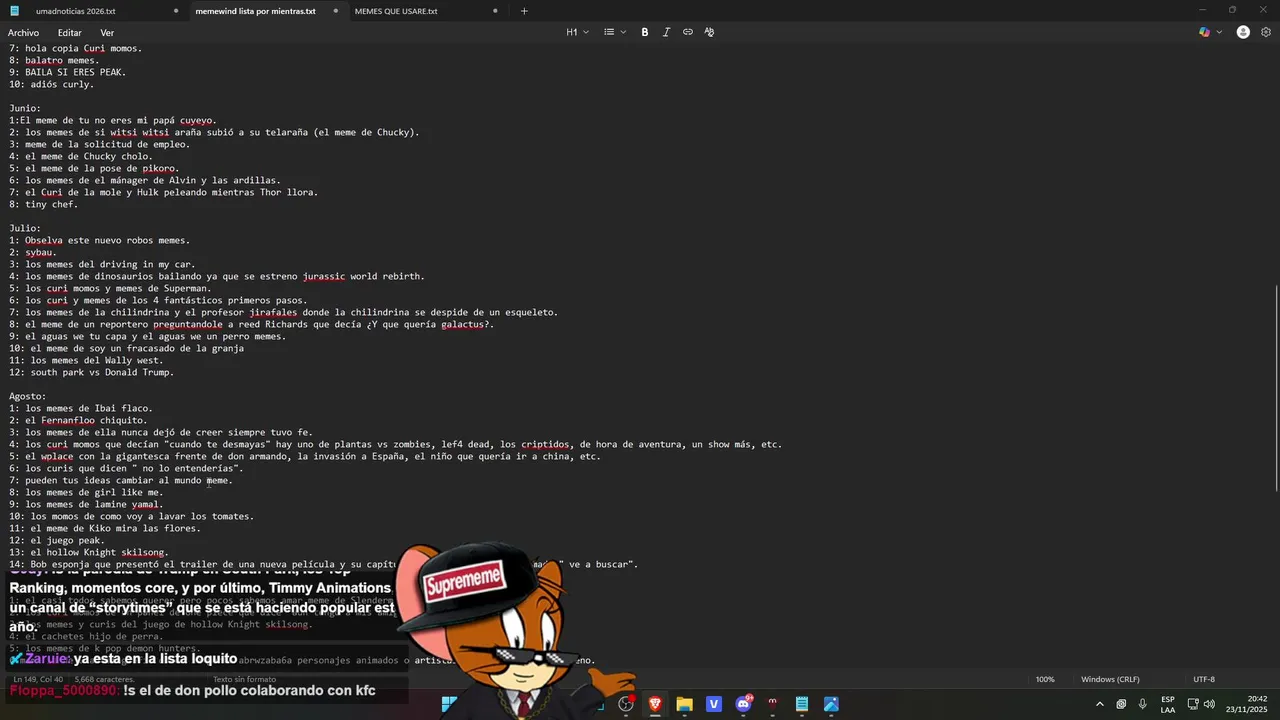Clear formatting with the toolbar icon
Screen dimensions: 1280x720
[709, 32]
